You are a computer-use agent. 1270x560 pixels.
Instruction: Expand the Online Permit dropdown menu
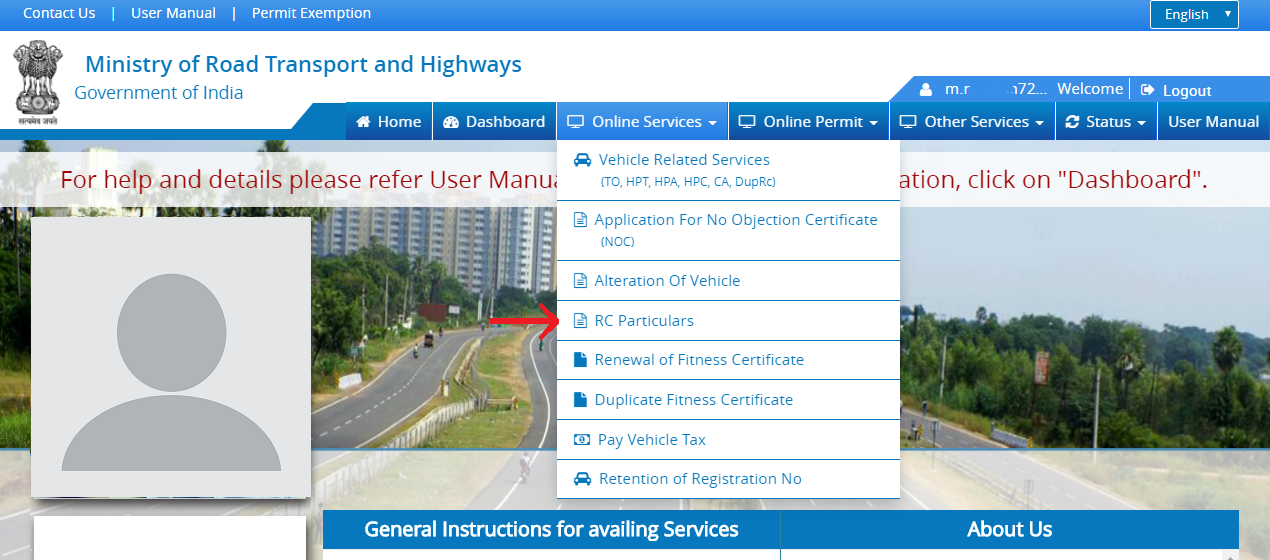tap(809, 121)
